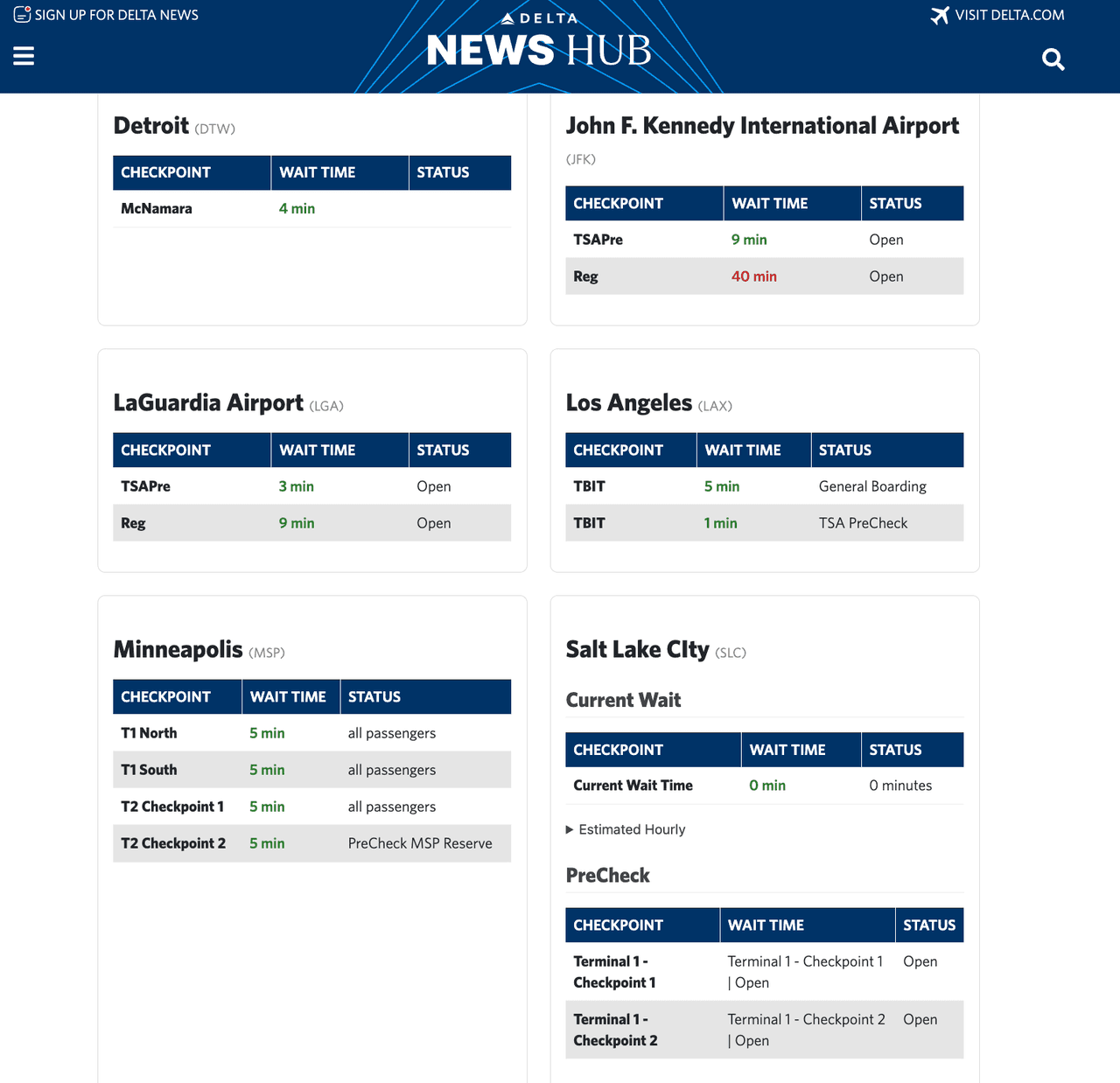
Task: Open the Sign Up for Delta News link
Action: pos(116,15)
